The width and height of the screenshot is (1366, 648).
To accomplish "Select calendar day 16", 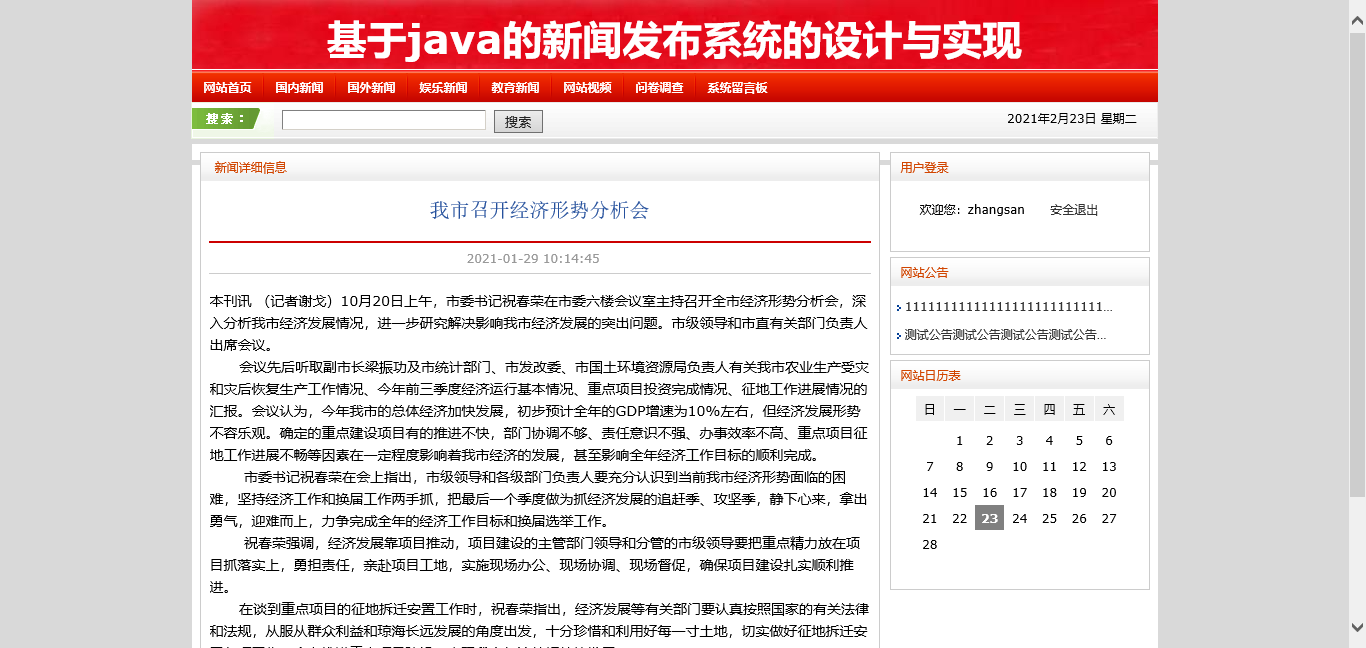I will 989,493.
